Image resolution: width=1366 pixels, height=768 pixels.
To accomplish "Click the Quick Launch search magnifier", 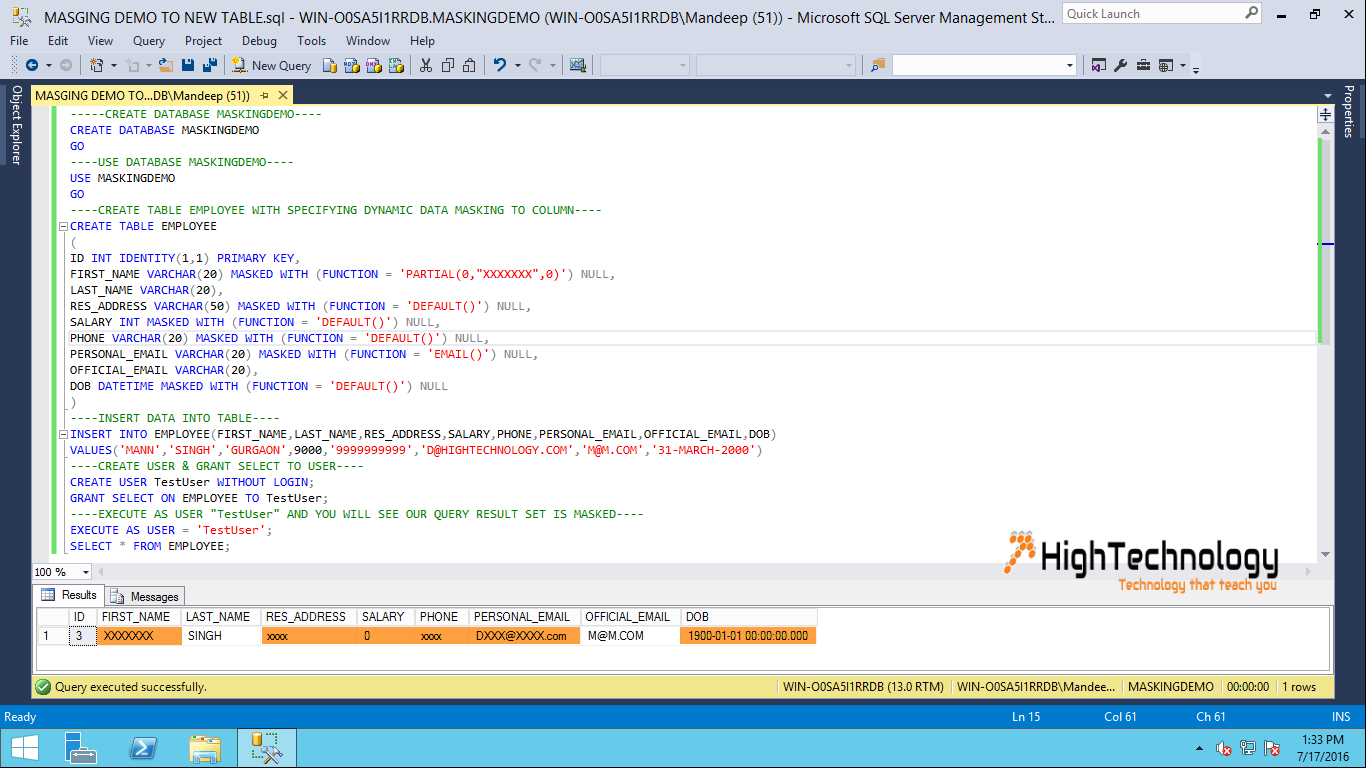I will click(x=1251, y=13).
